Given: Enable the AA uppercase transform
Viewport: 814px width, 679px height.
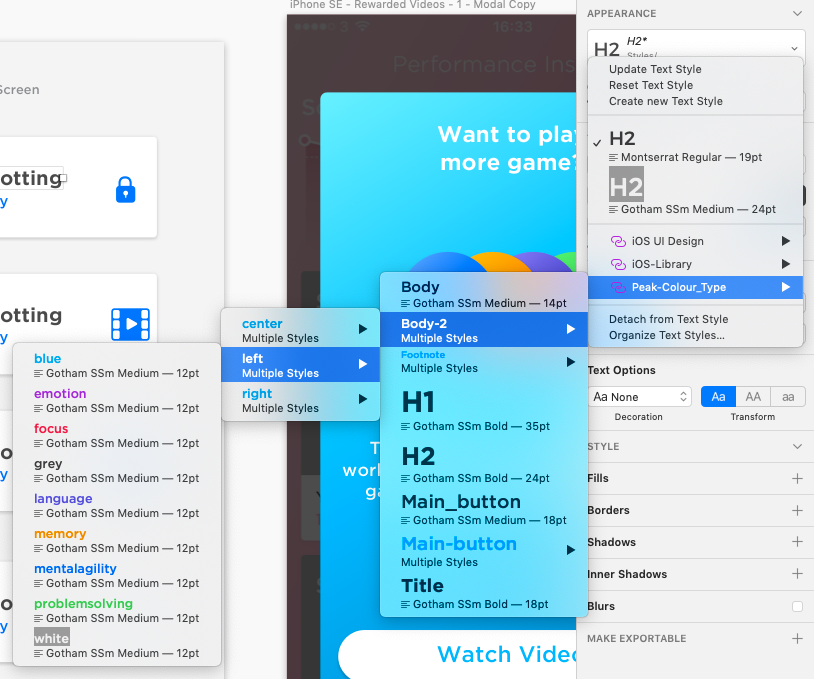Looking at the screenshot, I should pos(753,396).
